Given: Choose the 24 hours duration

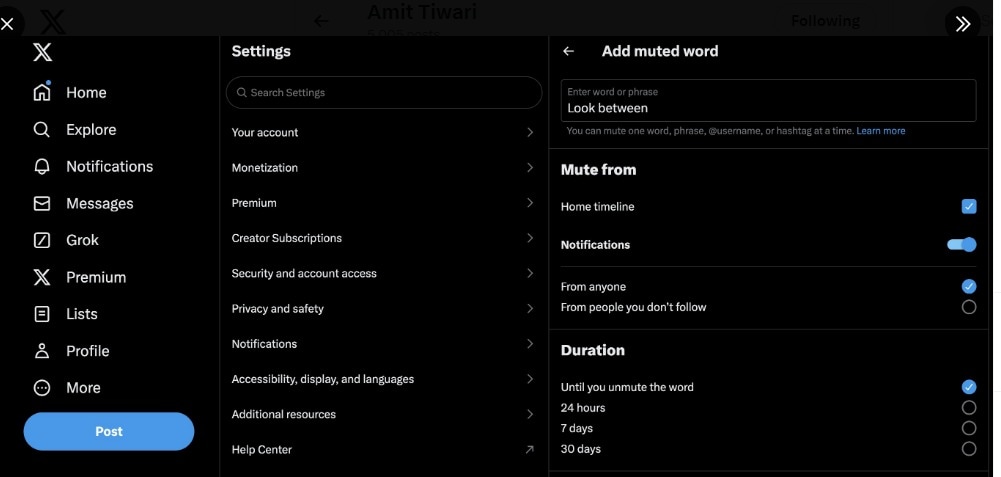Looking at the screenshot, I should pos(968,408).
